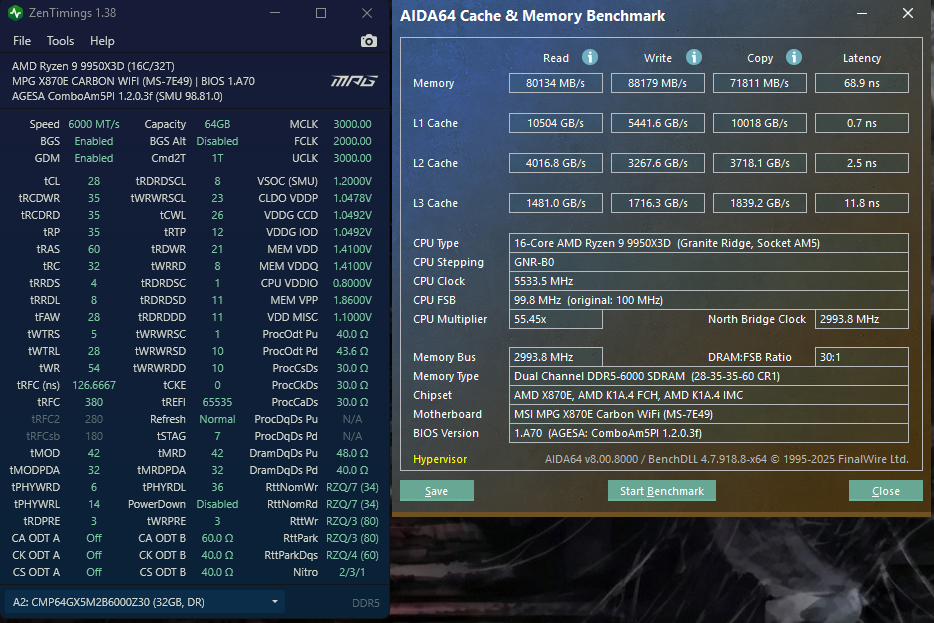Minimize the ZenTimings window
The width and height of the screenshot is (934, 623).
click(x=275, y=13)
